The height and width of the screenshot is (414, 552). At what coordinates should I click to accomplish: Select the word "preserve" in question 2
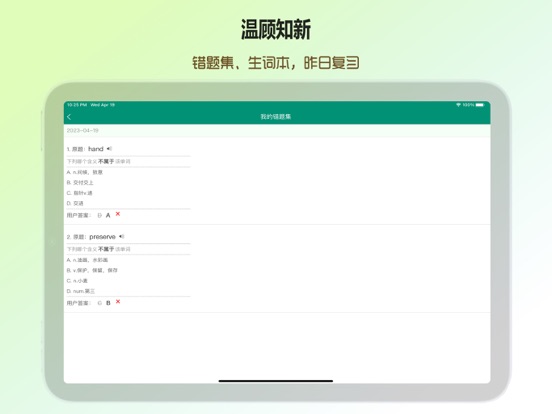pyautogui.click(x=102, y=237)
